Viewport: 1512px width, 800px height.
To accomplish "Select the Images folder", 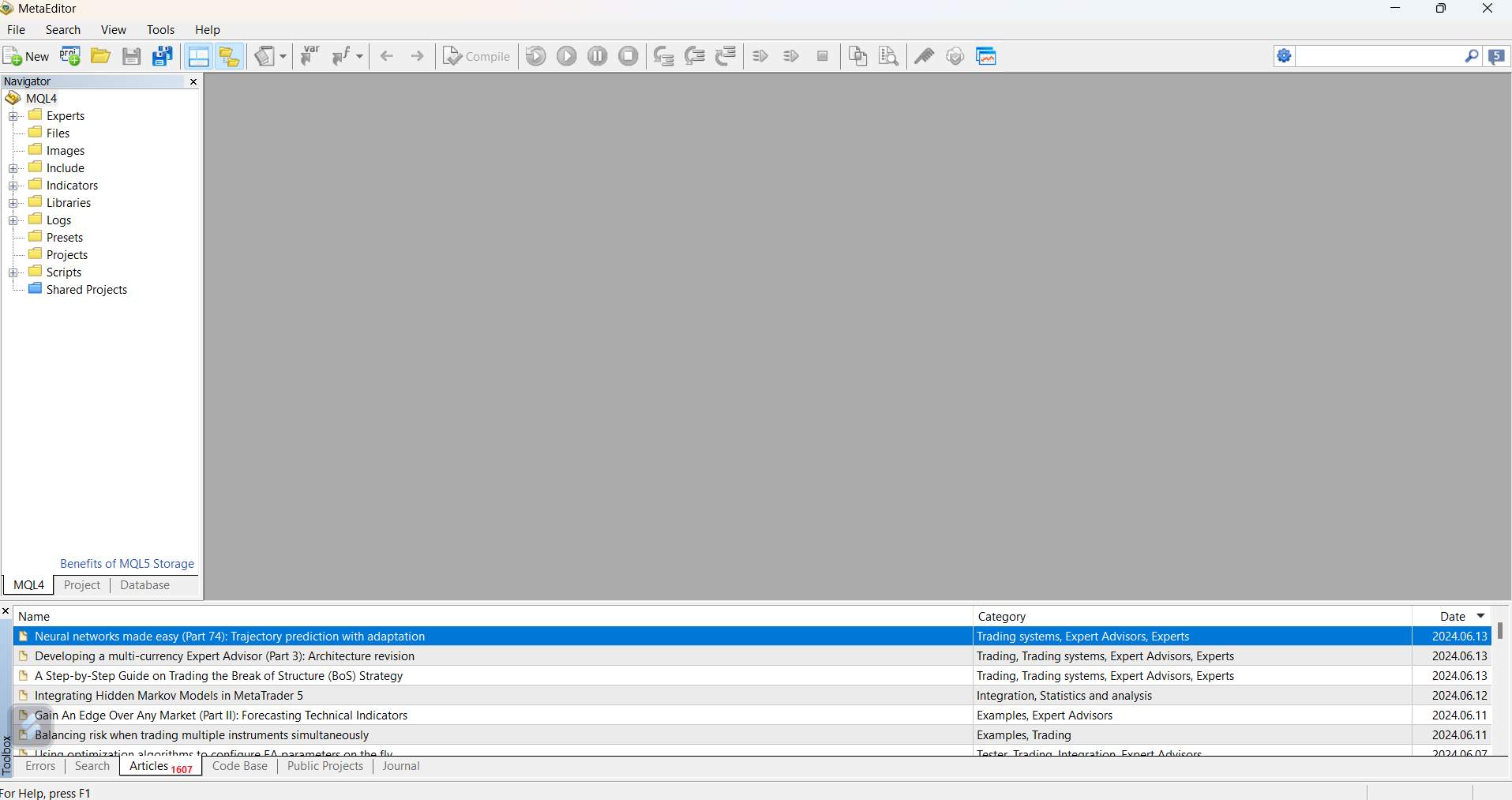I will [x=66, y=150].
